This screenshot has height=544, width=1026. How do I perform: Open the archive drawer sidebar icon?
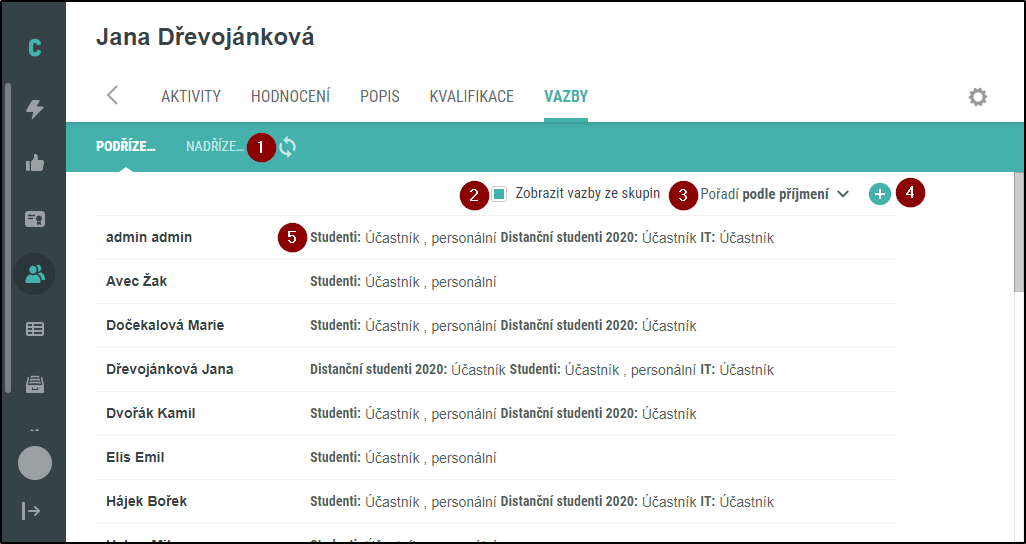[35, 384]
